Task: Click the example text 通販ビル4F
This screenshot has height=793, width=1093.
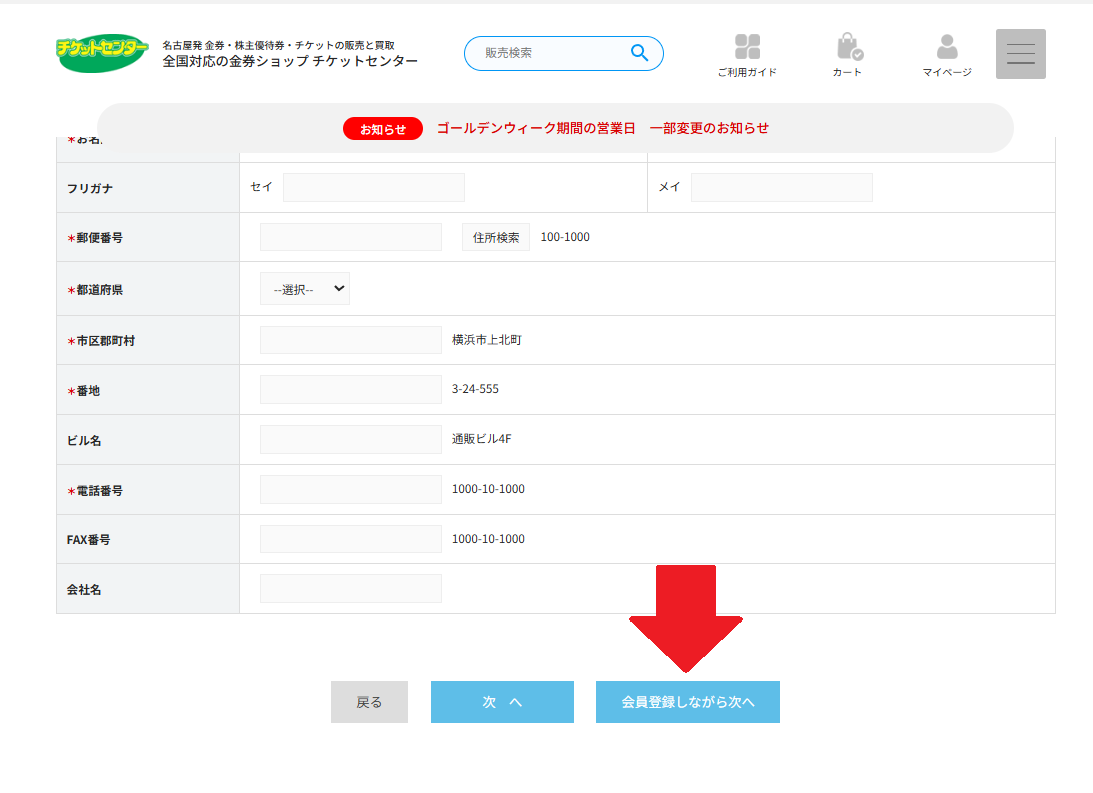Action: click(x=481, y=439)
